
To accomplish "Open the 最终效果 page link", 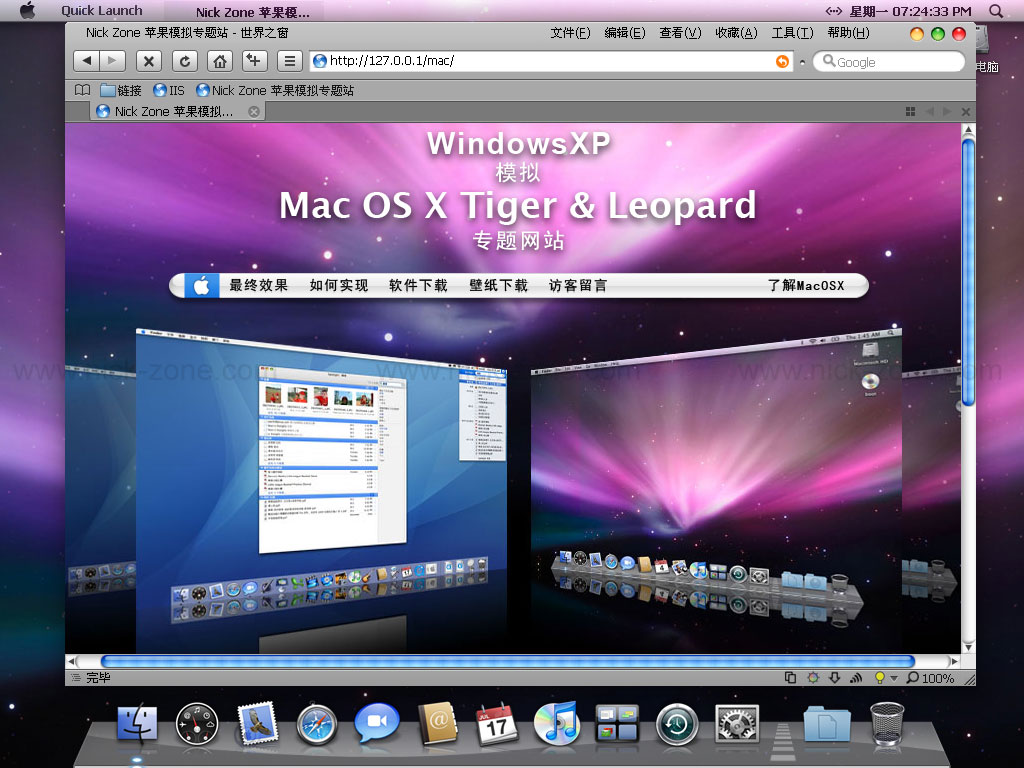I will (x=259, y=285).
